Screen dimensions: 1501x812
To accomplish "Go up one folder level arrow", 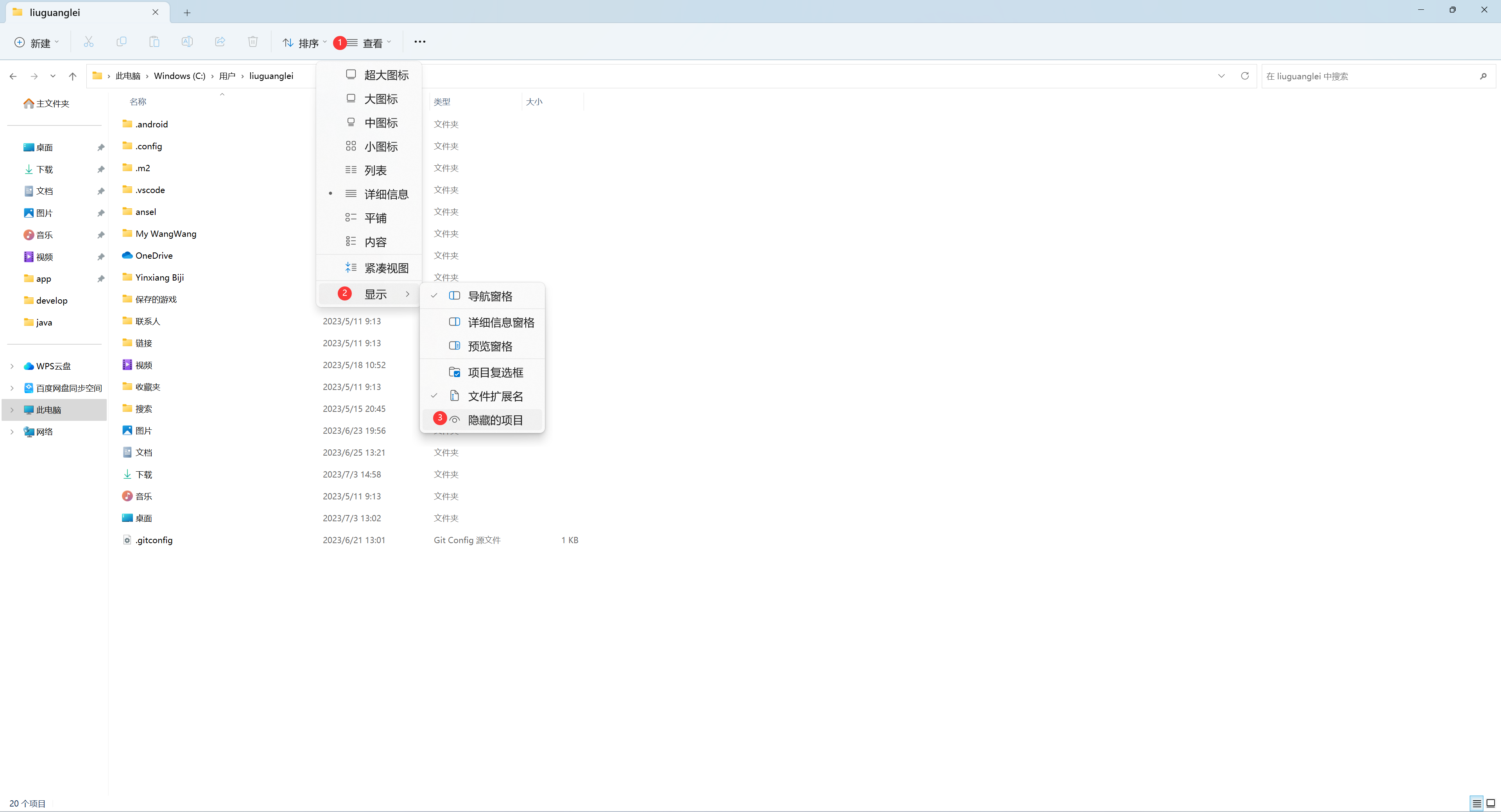I will pyautogui.click(x=72, y=76).
